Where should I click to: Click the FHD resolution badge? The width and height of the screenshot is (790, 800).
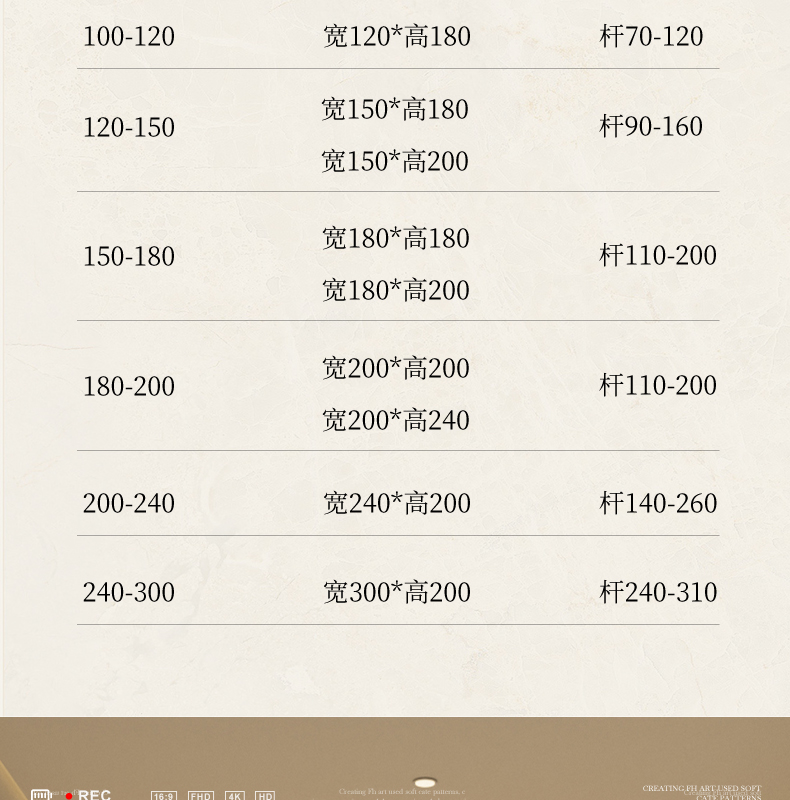pyautogui.click(x=201, y=796)
